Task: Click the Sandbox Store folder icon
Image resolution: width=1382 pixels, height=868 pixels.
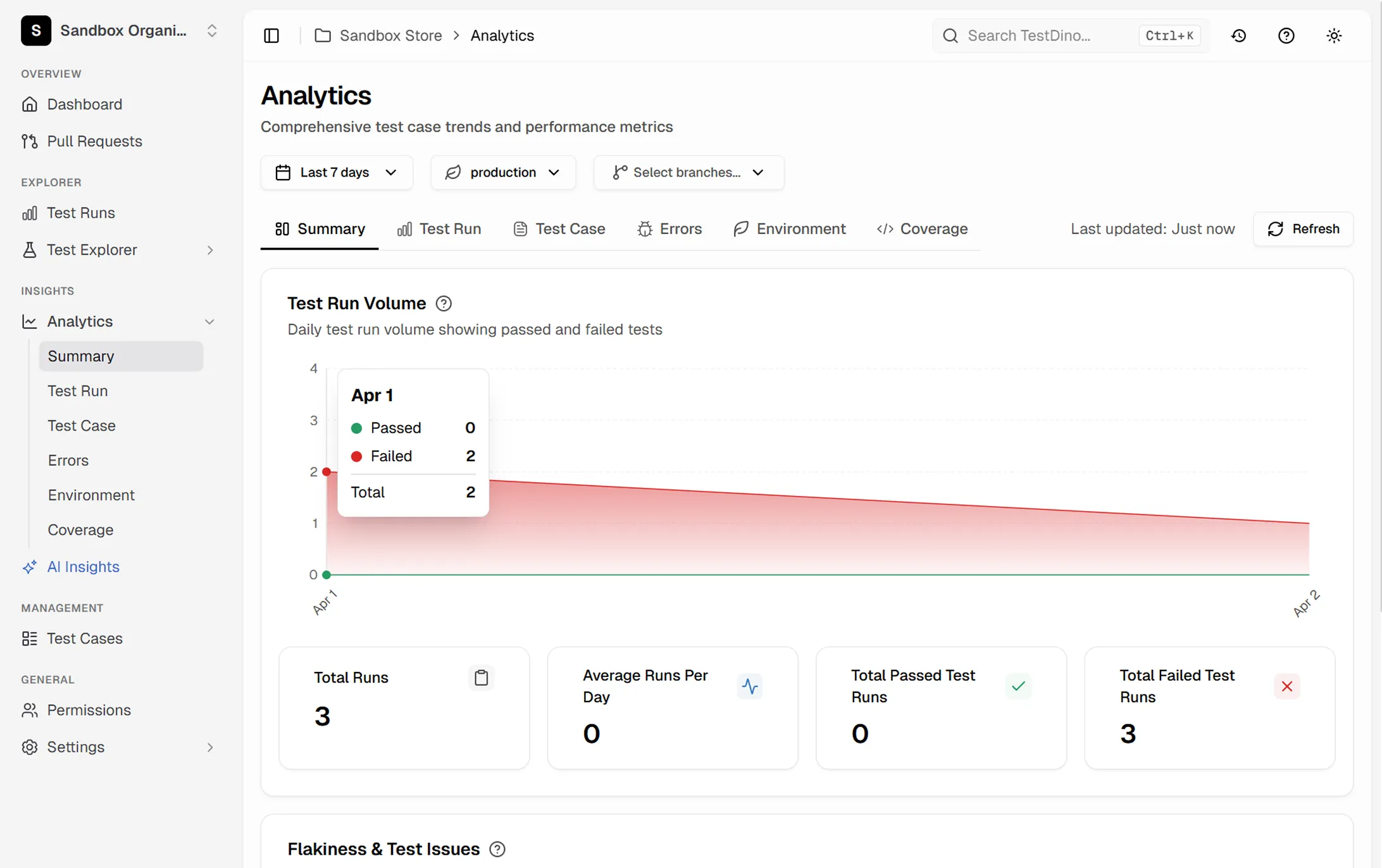Action: pos(323,35)
